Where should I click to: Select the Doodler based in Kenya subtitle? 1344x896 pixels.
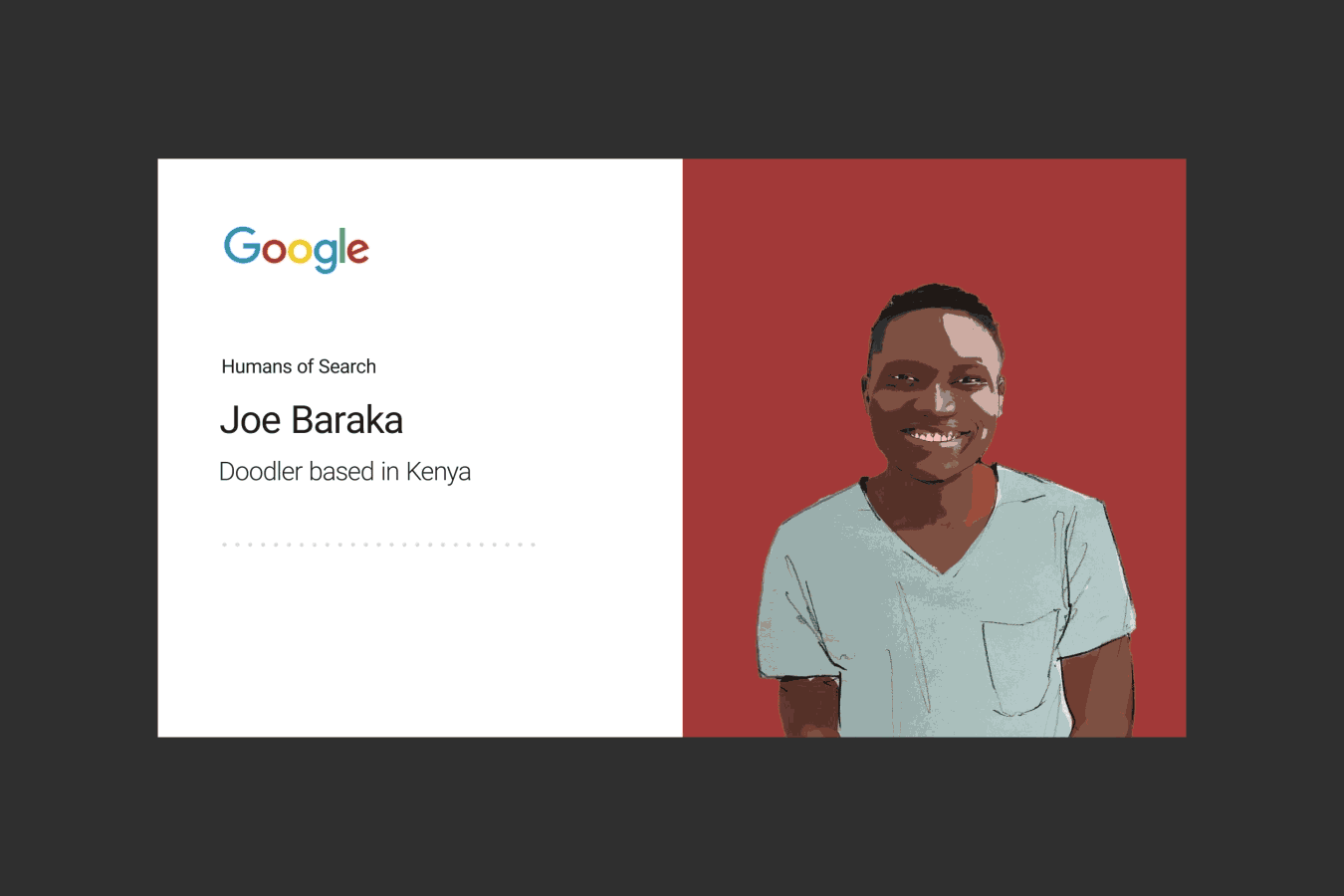coord(344,472)
